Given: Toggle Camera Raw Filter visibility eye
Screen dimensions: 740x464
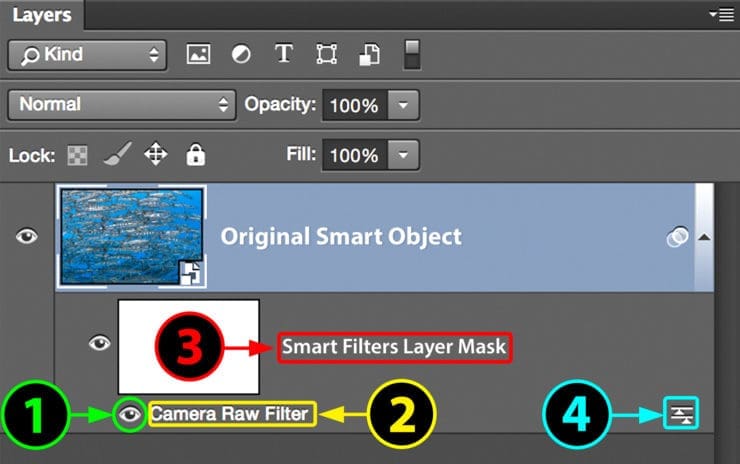Looking at the screenshot, I should pyautogui.click(x=130, y=414).
